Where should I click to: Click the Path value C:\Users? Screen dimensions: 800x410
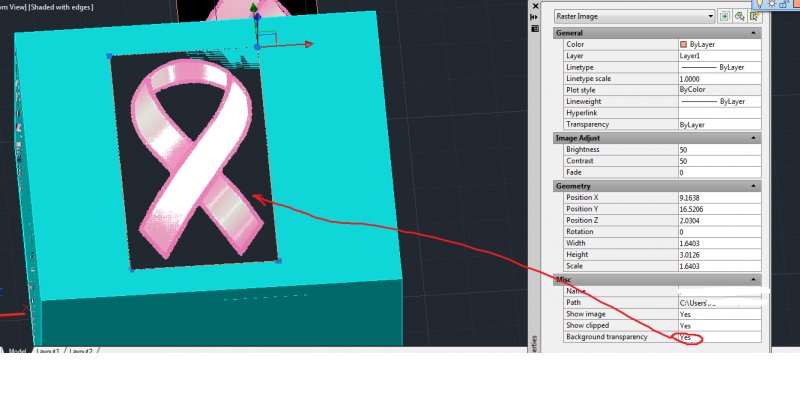719,302
